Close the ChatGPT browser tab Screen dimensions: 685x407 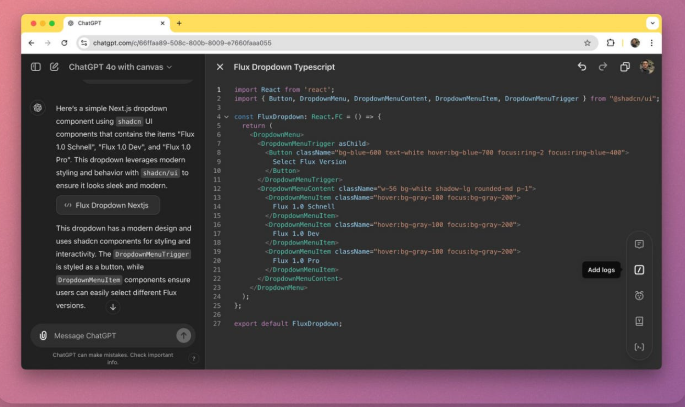[163, 23]
